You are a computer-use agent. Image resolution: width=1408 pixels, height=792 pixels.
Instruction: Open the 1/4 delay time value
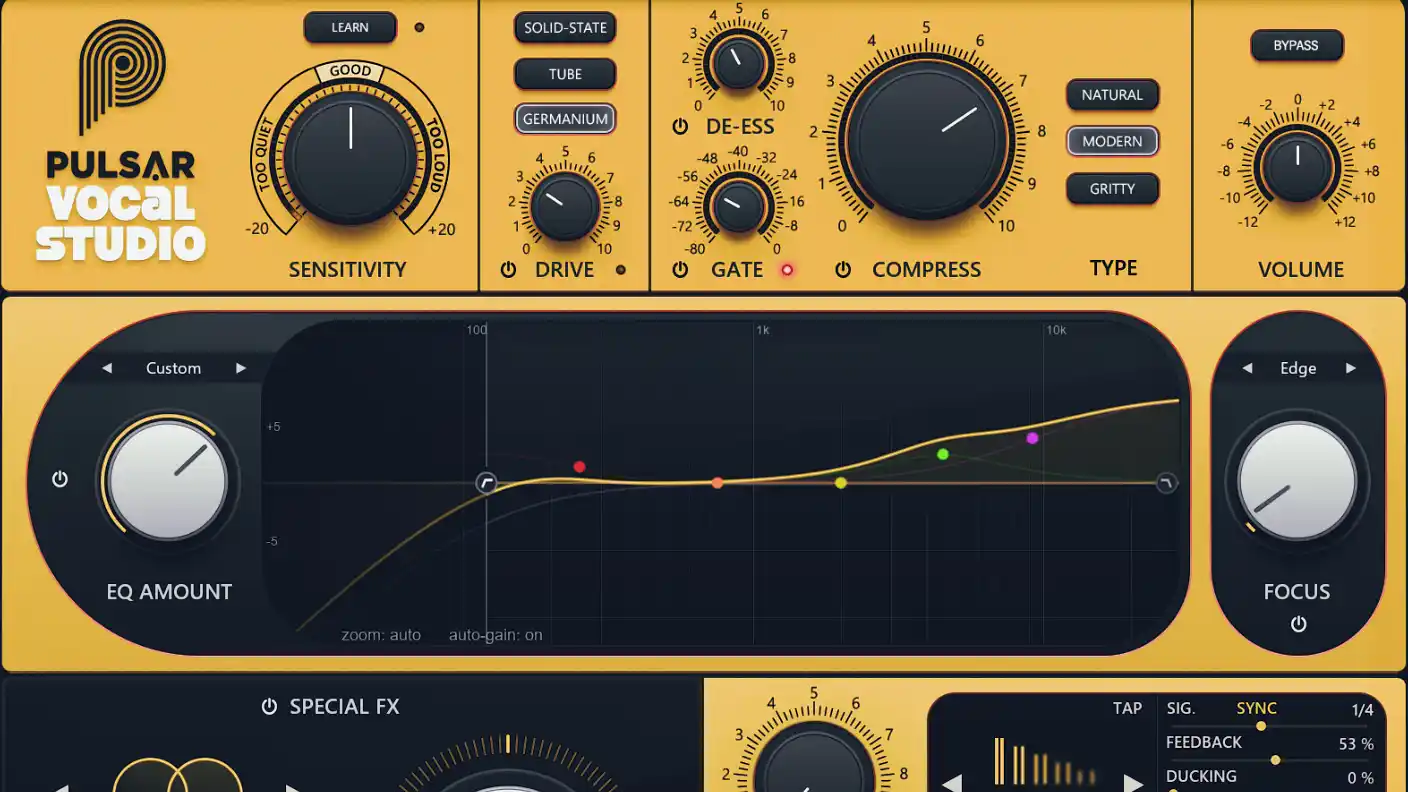pyautogui.click(x=1363, y=710)
